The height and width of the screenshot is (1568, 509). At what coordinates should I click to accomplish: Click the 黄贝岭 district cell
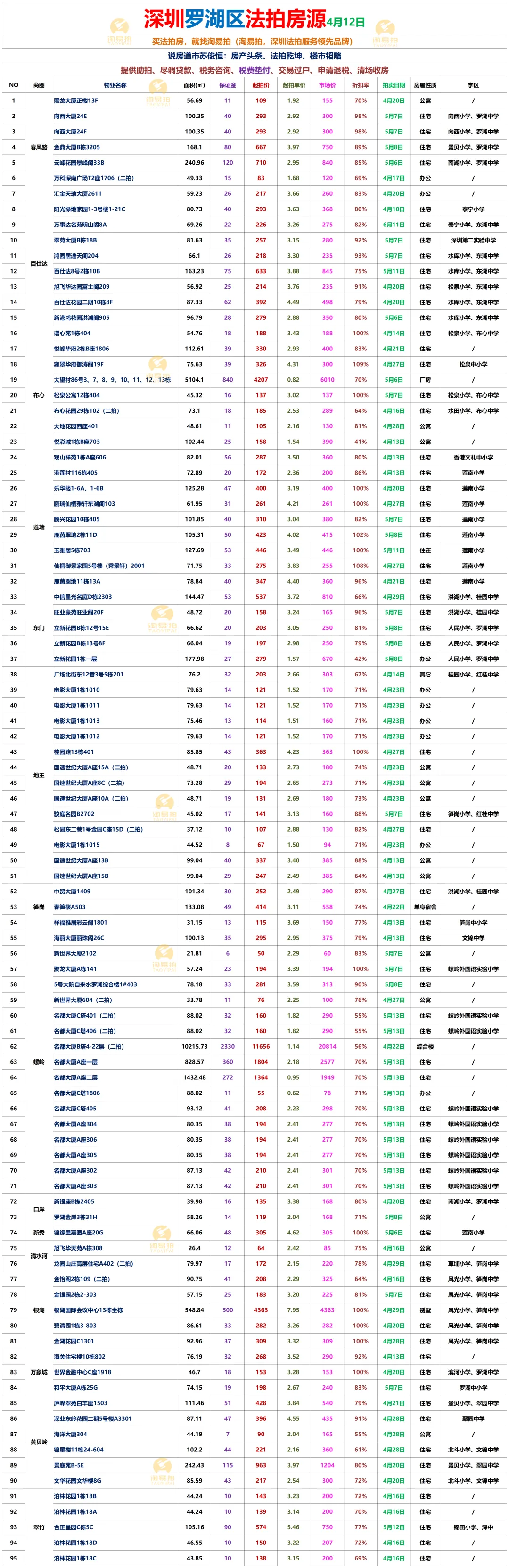click(39, 1442)
